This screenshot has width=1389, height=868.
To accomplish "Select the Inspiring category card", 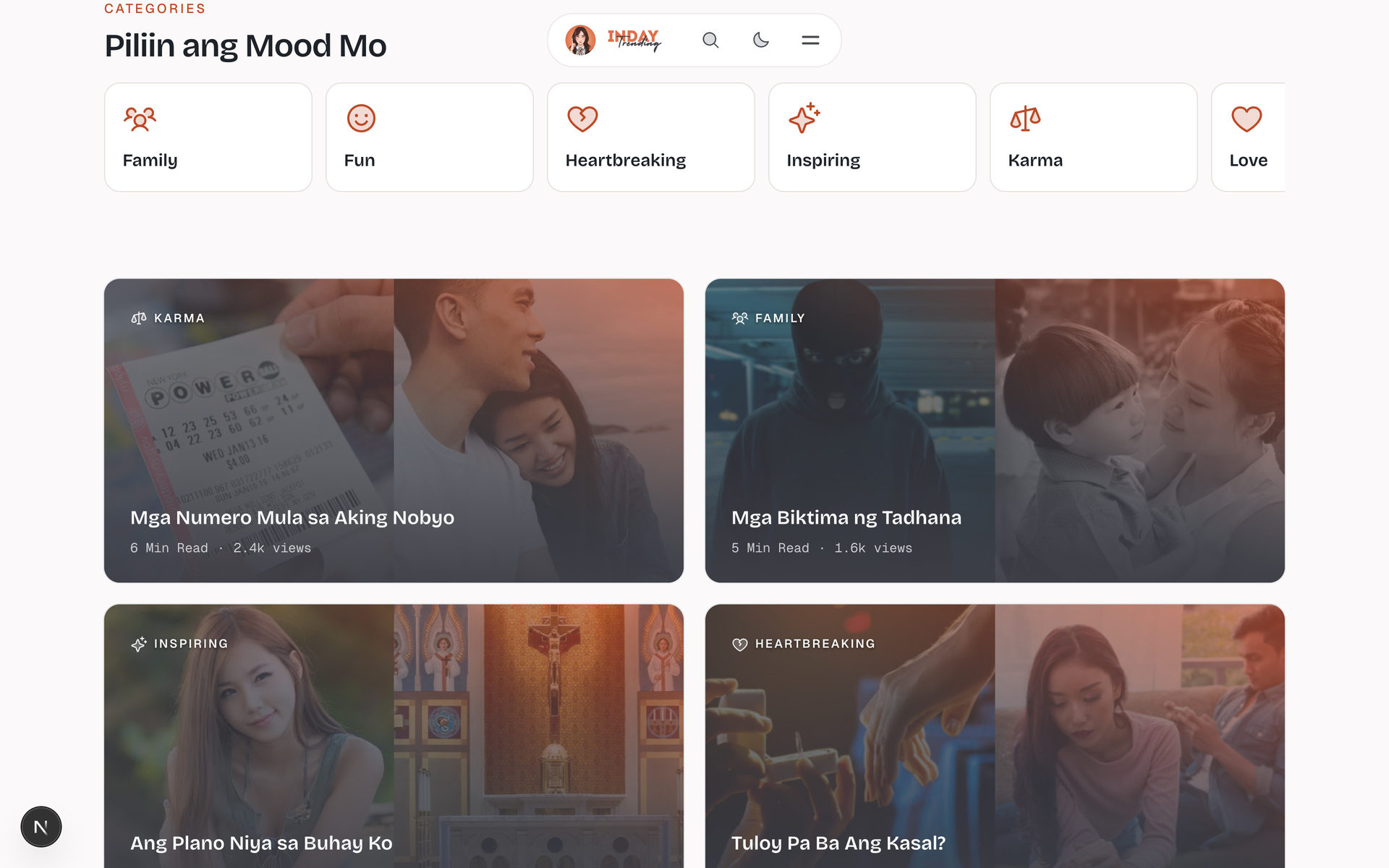I will tap(872, 137).
